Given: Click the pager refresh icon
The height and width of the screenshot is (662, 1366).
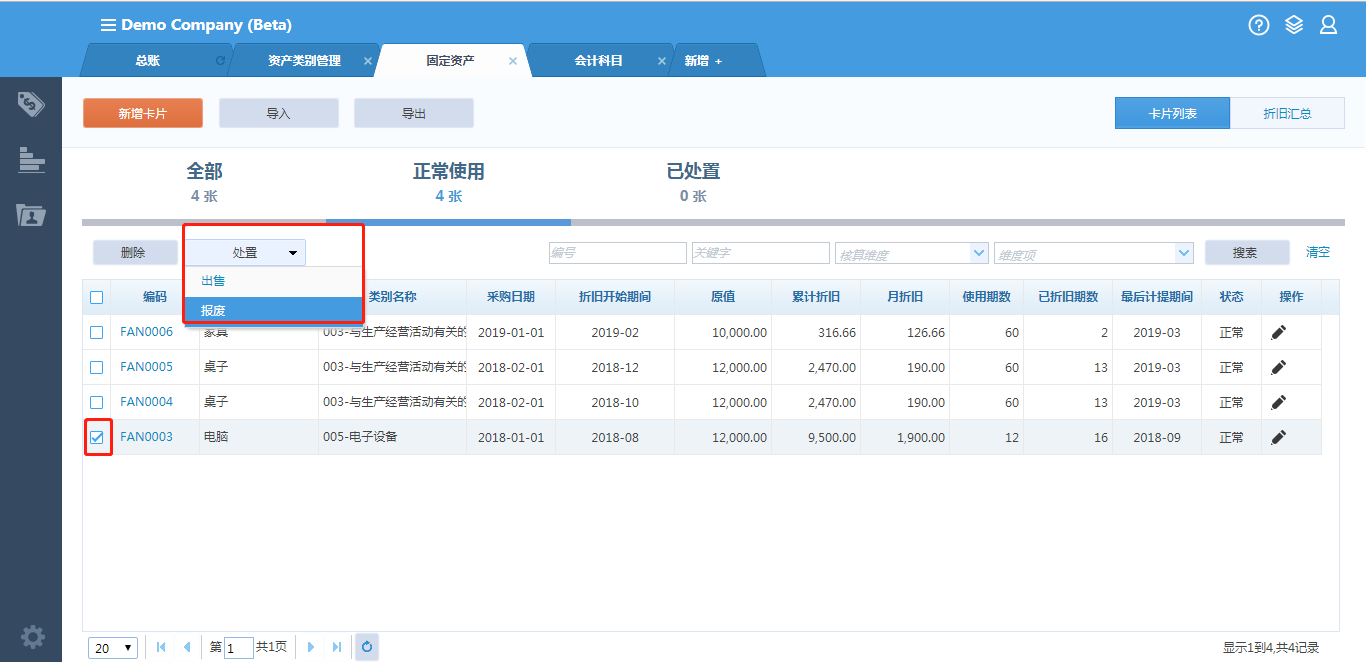Looking at the screenshot, I should pyautogui.click(x=367, y=647).
